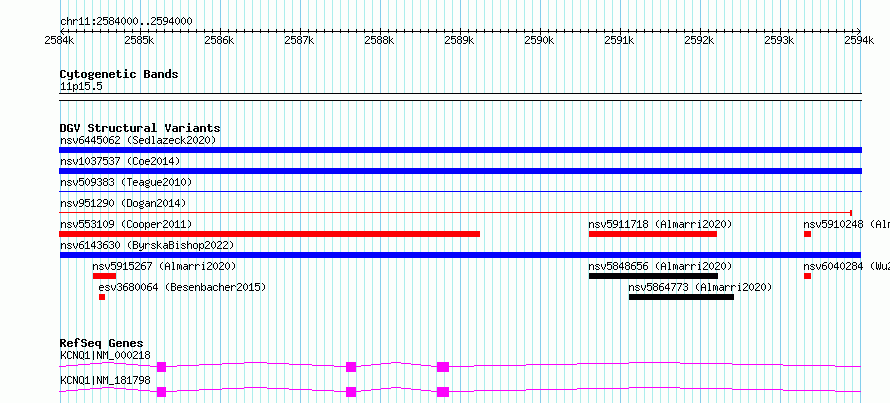890x403 pixels.
Task: Click the RefSeq Genes track heading
Action: [102, 343]
